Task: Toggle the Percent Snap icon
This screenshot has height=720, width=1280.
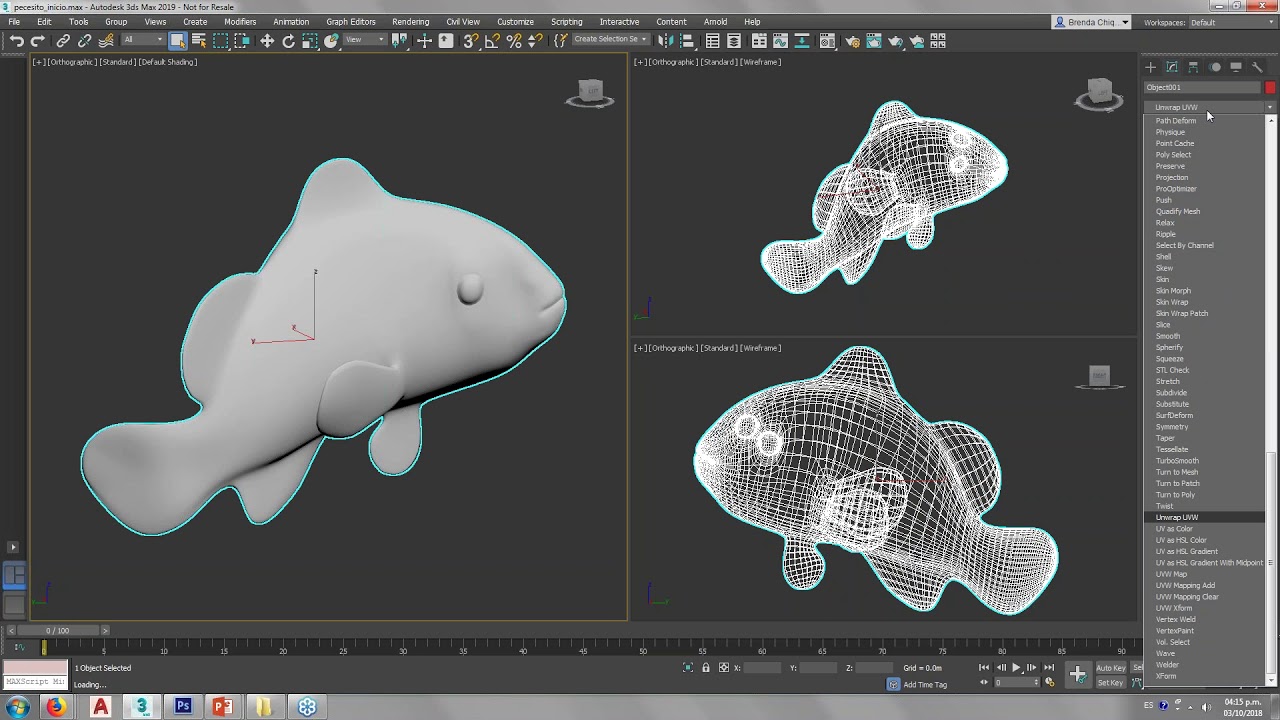Action: pyautogui.click(x=514, y=41)
